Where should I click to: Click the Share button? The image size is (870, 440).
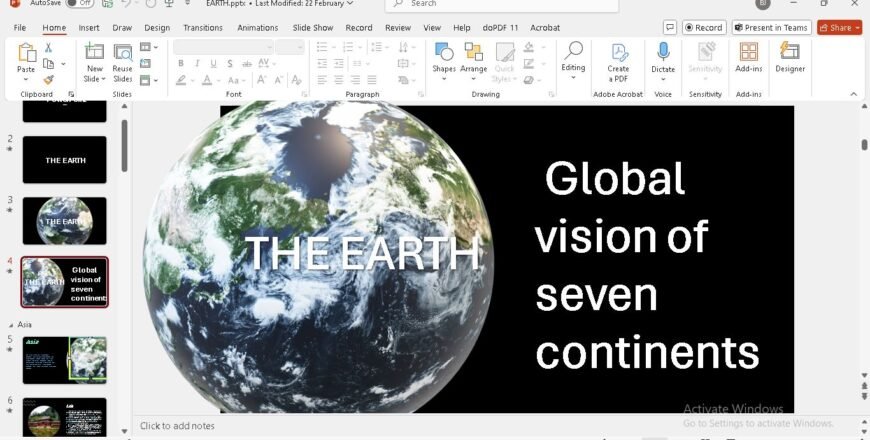(x=839, y=28)
